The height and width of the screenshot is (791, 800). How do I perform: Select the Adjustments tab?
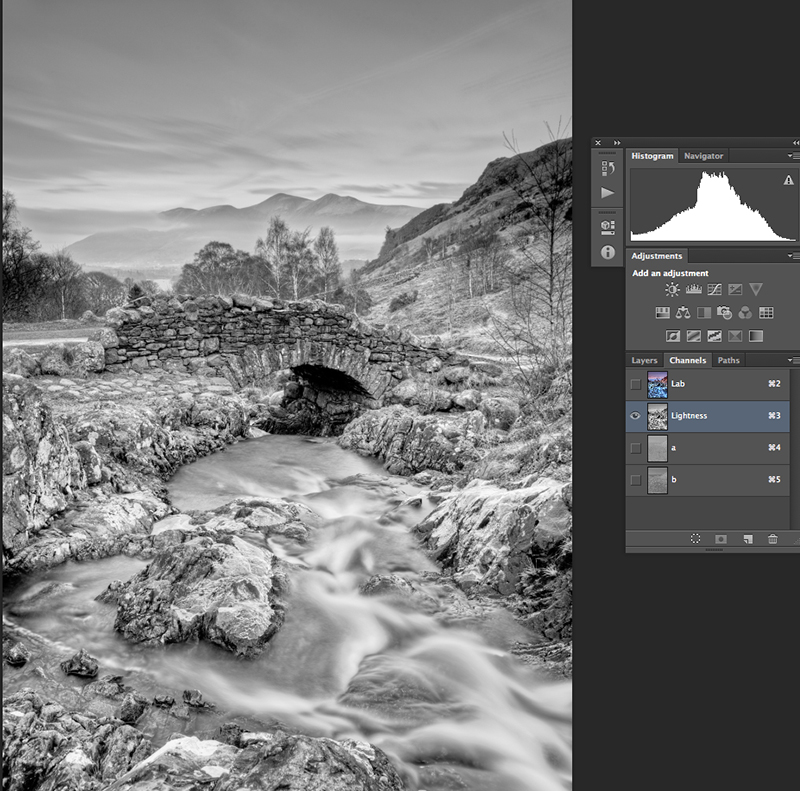tap(657, 256)
